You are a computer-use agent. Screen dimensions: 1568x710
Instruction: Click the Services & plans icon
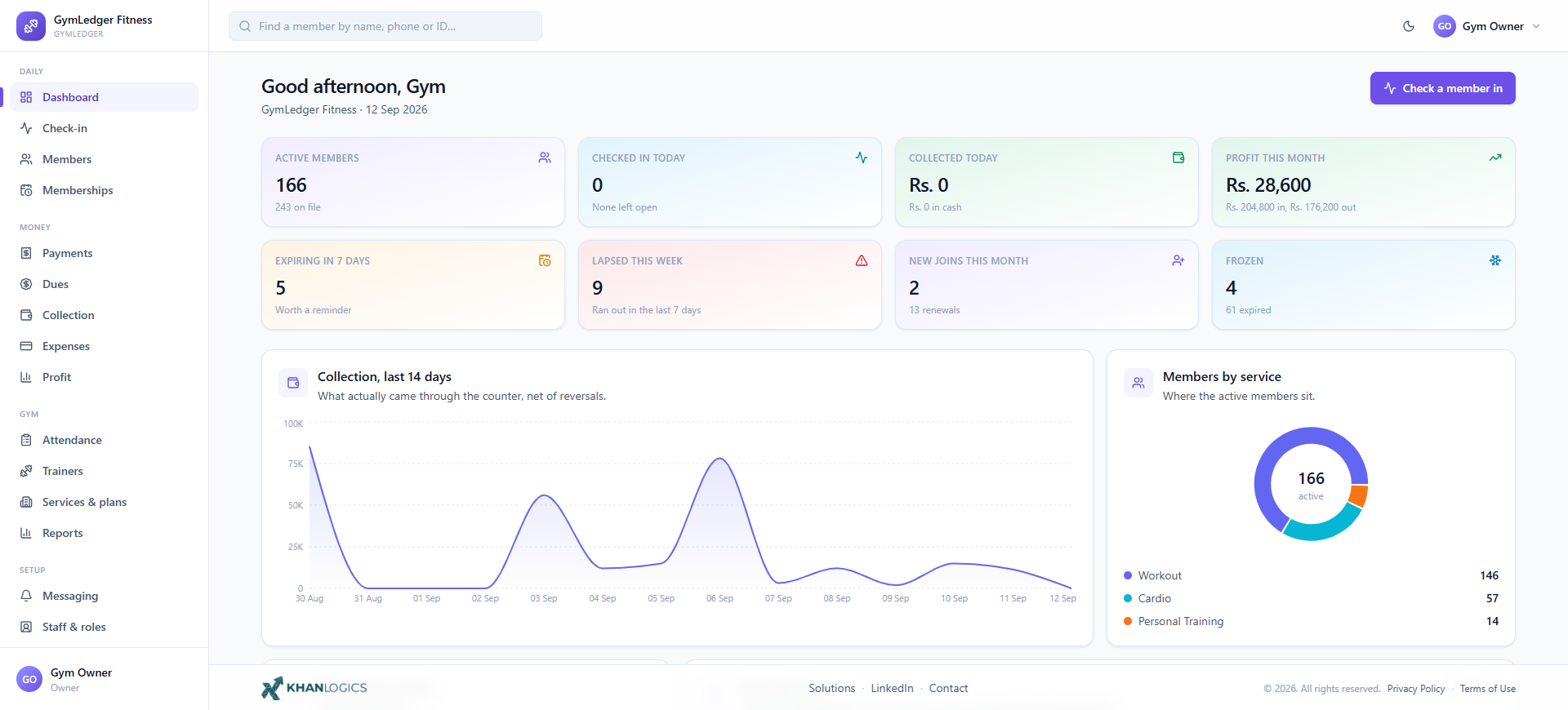point(26,502)
